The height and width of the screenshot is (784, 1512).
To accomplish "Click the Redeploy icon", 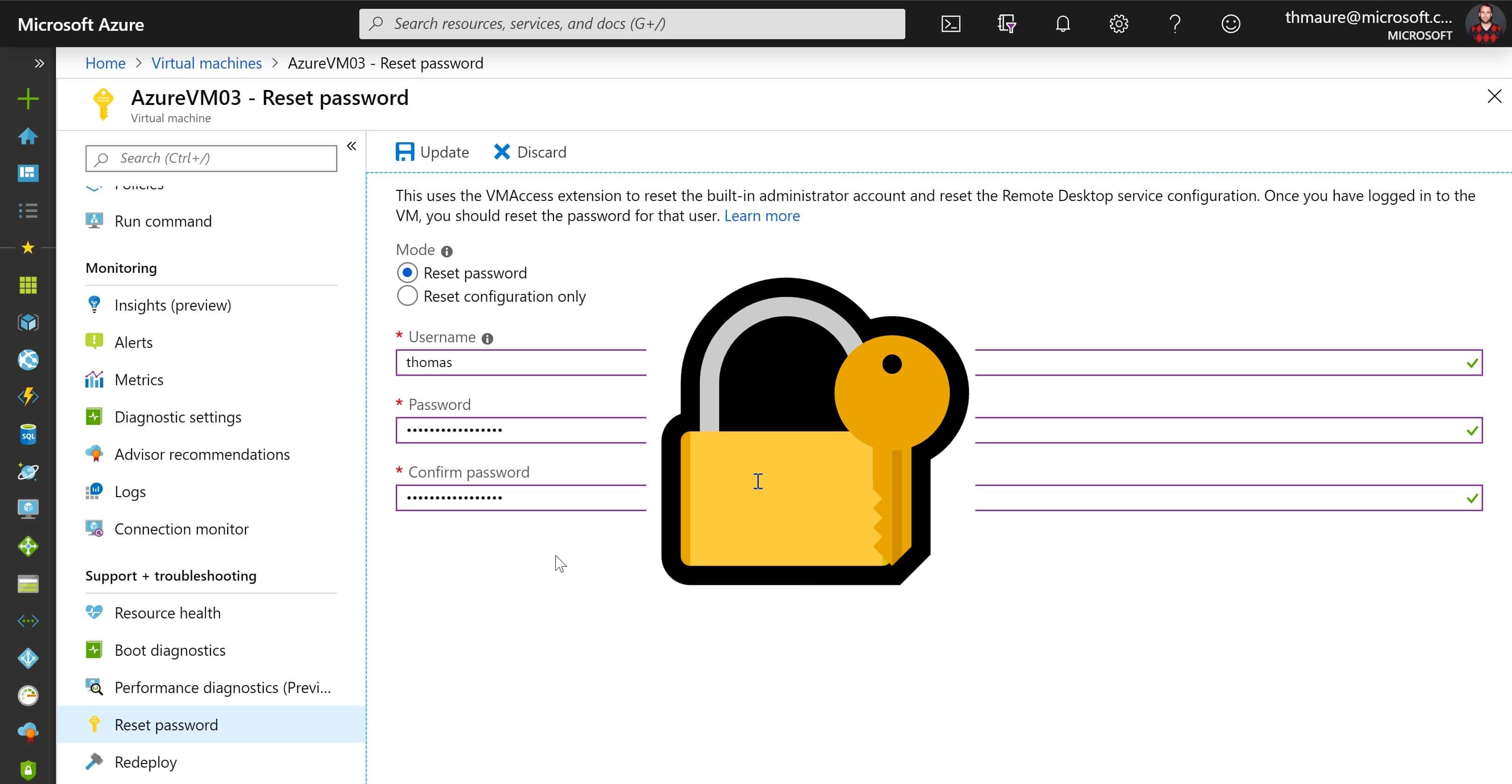I will [x=95, y=762].
